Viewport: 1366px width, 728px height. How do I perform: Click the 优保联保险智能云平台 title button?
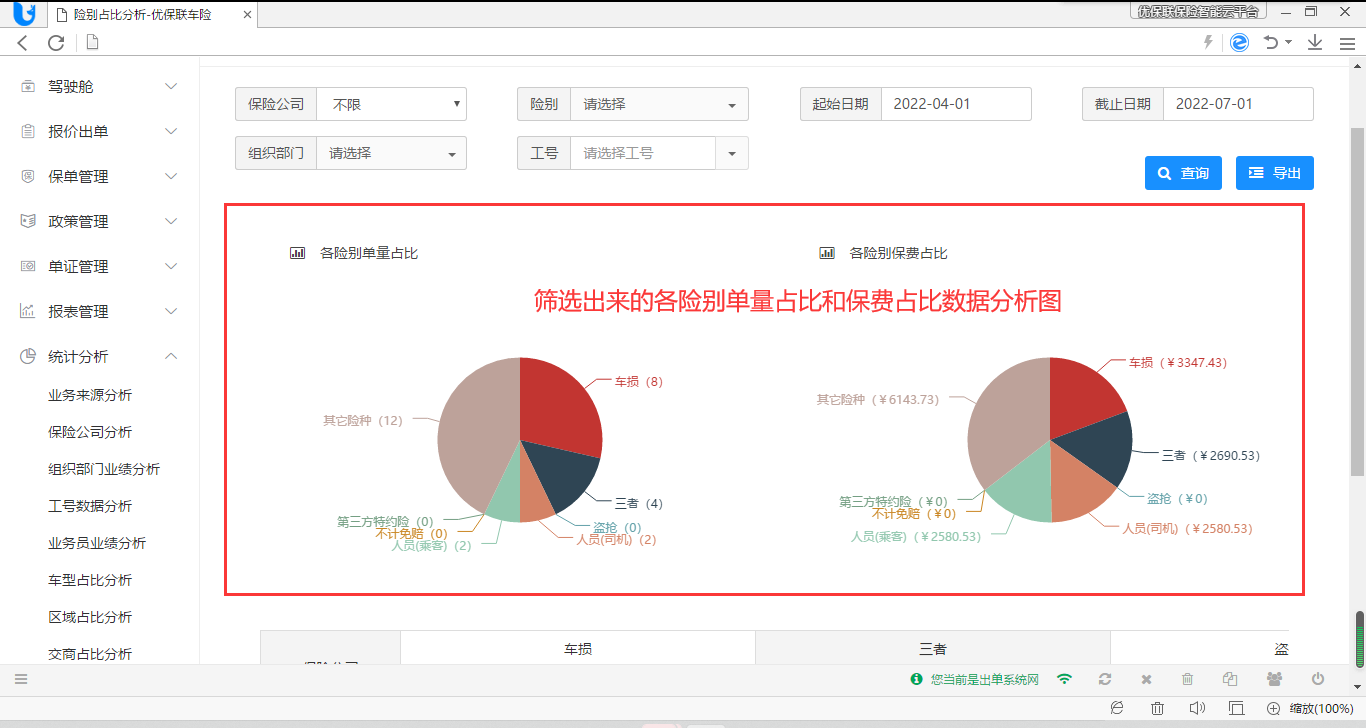[x=1198, y=11]
